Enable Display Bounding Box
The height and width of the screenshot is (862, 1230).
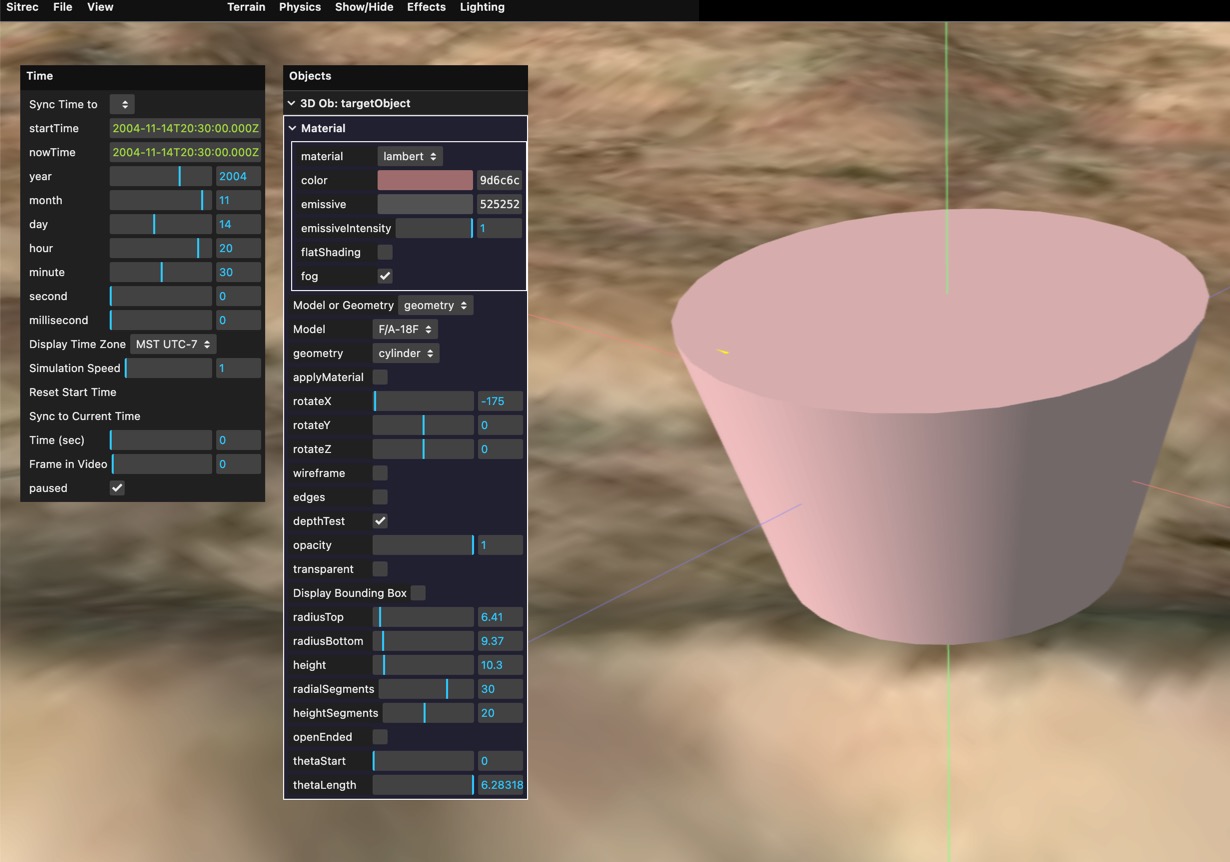click(x=417, y=593)
